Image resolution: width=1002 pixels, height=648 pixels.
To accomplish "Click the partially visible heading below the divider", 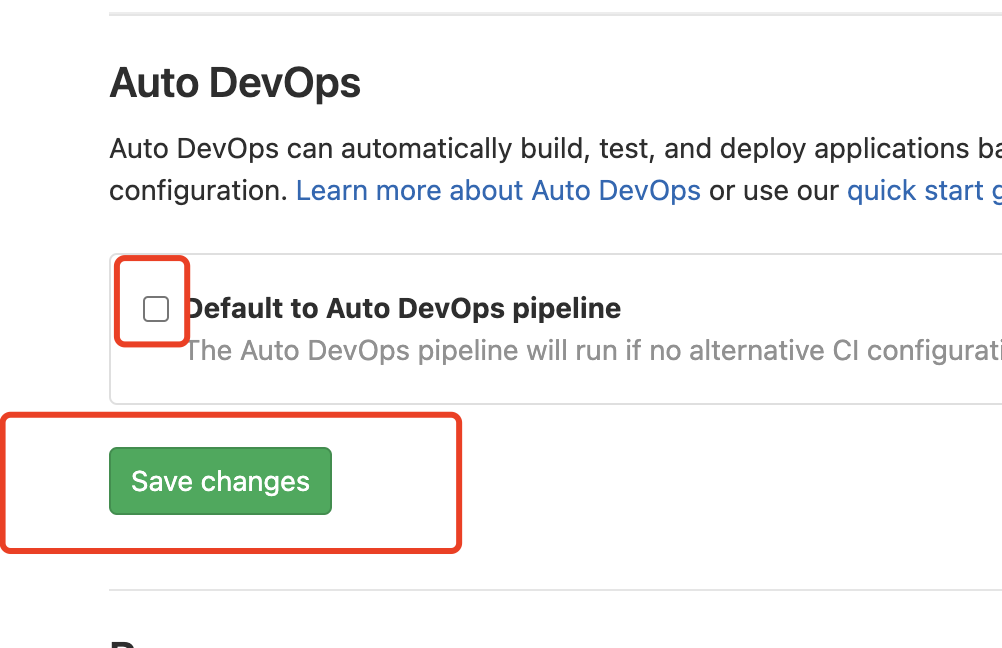I will click(x=126, y=642).
